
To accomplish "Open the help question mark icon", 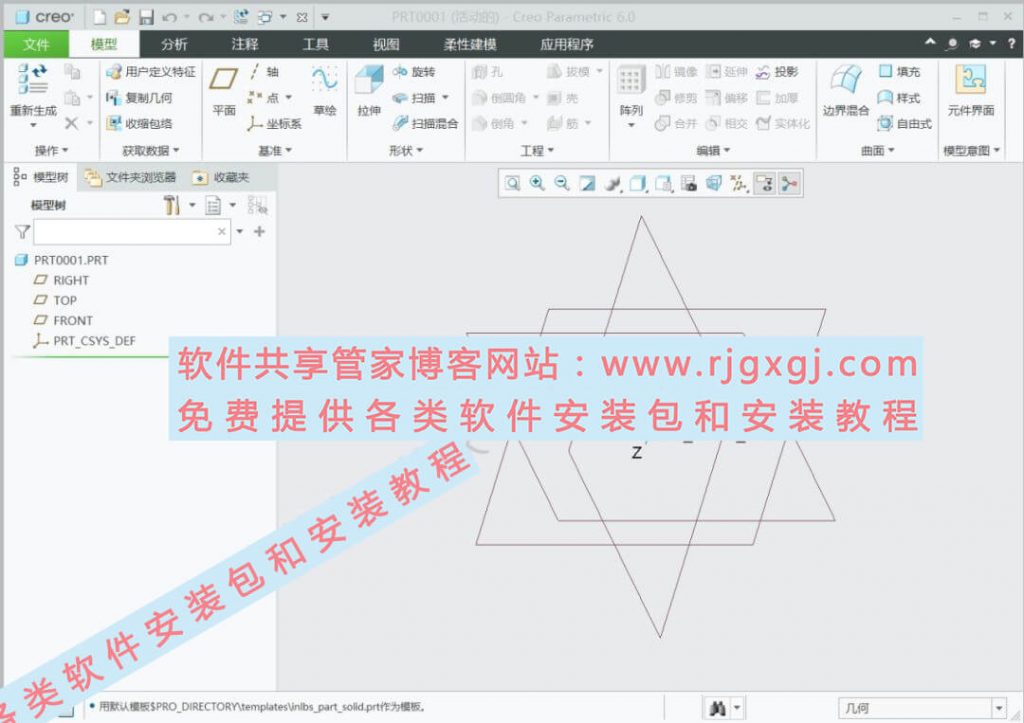I will coord(1011,44).
